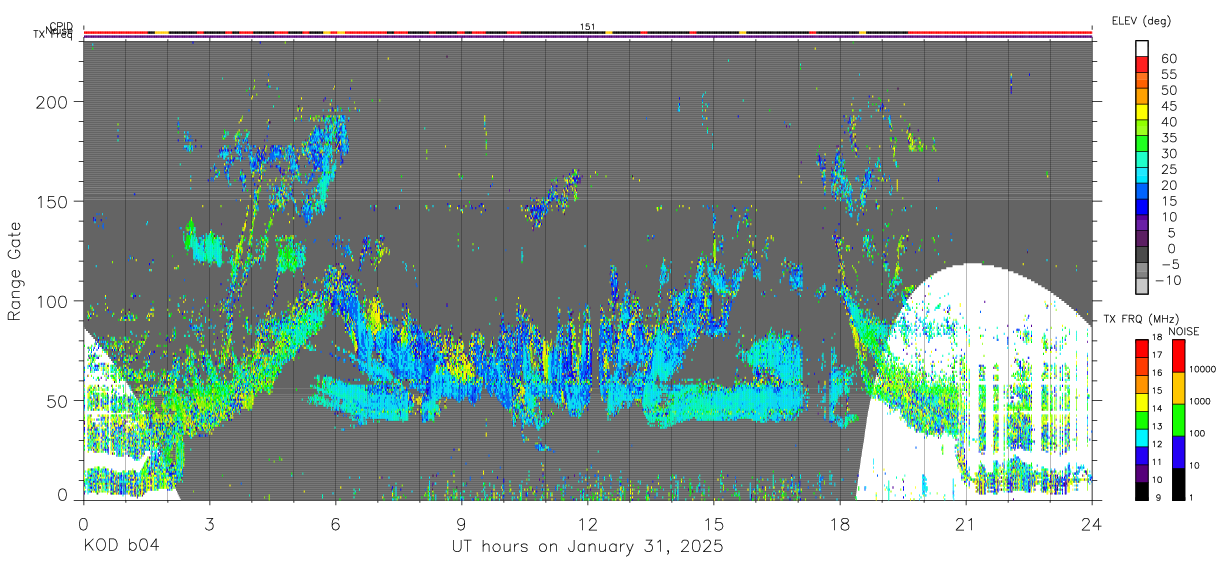
Task: Click the red swatch in the ELEV colorbar
Action: tap(1142, 64)
